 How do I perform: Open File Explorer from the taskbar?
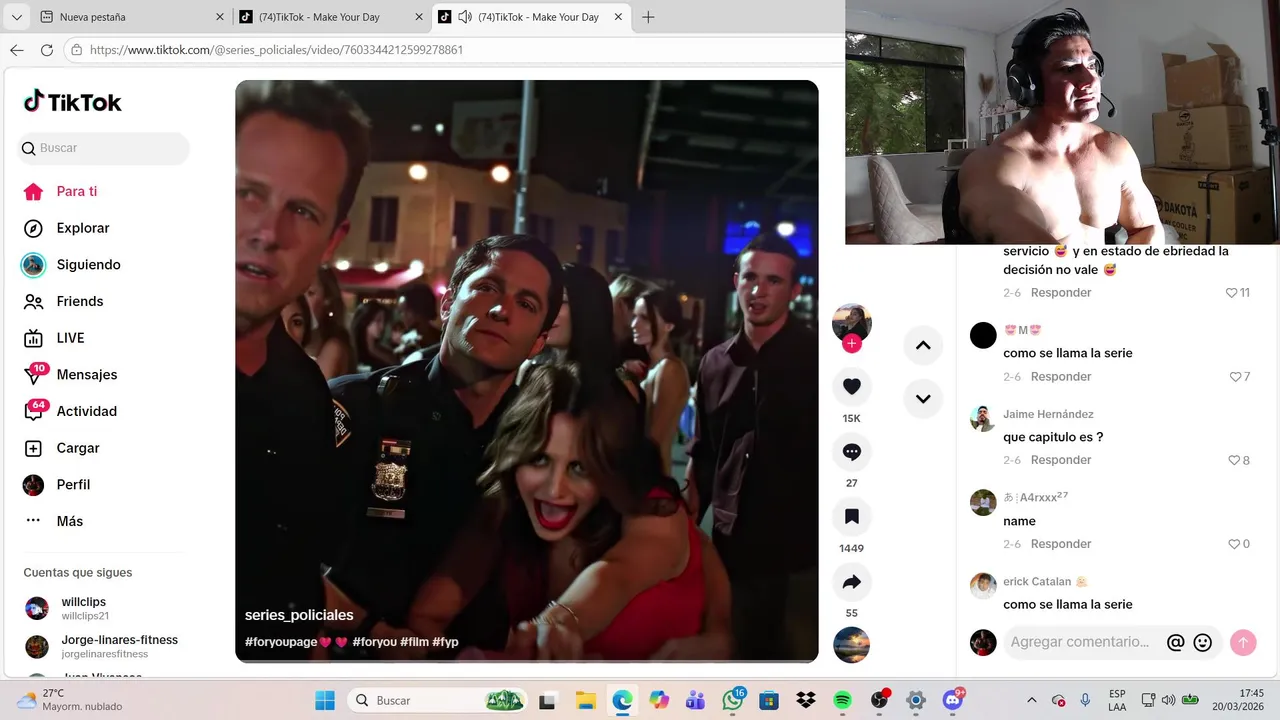(585, 700)
